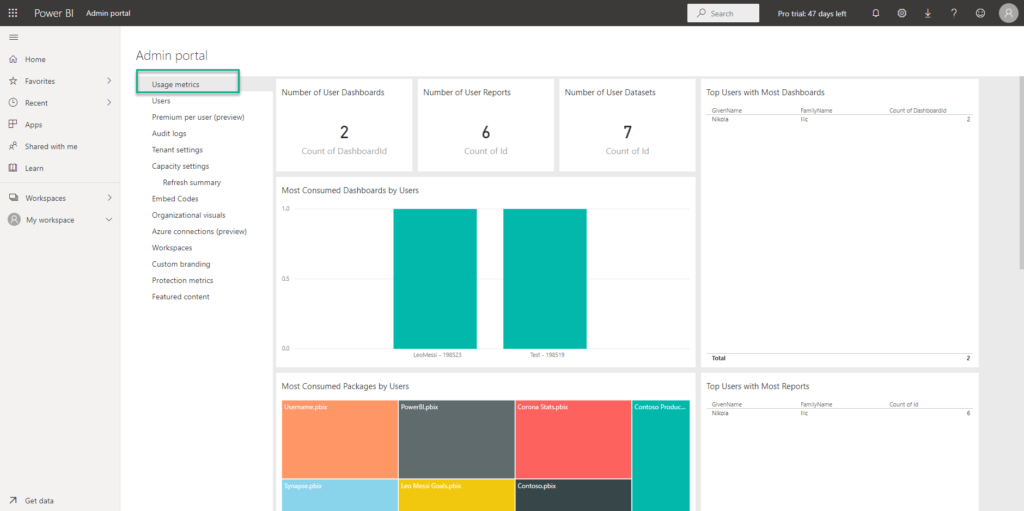
Task: Select the Leo Messi Goals.pbix tile
Action: coord(456,495)
